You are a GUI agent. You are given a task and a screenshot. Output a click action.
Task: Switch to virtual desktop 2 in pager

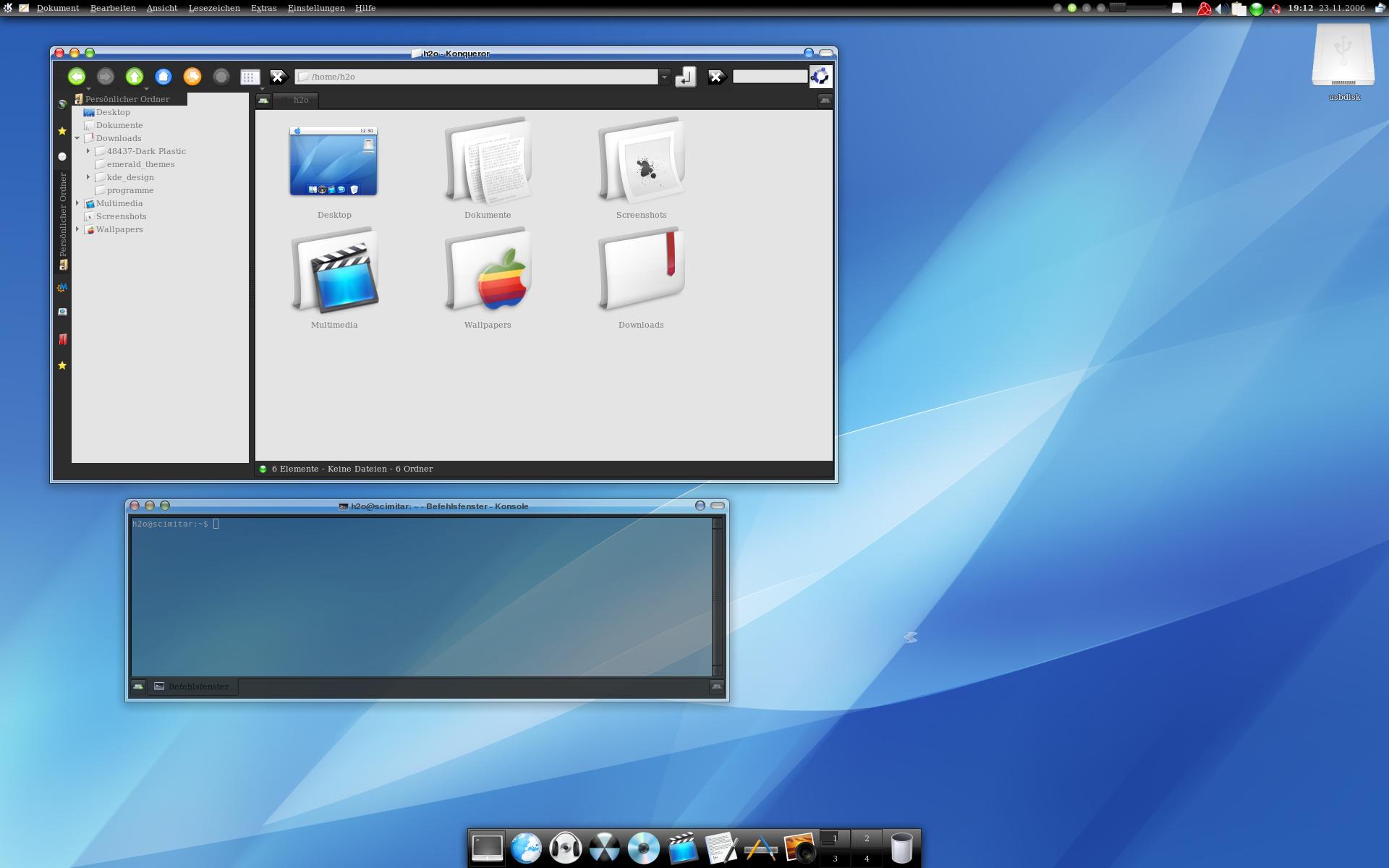(867, 838)
